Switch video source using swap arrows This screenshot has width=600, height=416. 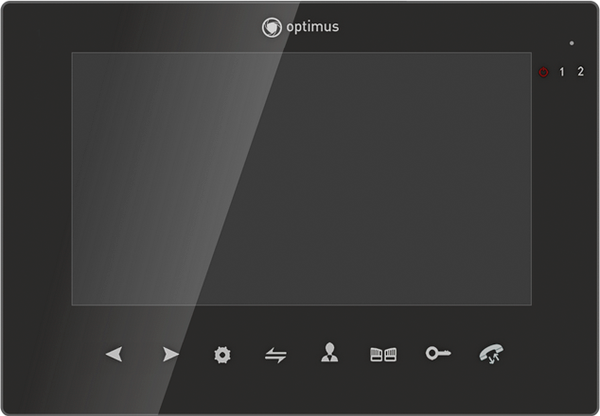[276, 356]
